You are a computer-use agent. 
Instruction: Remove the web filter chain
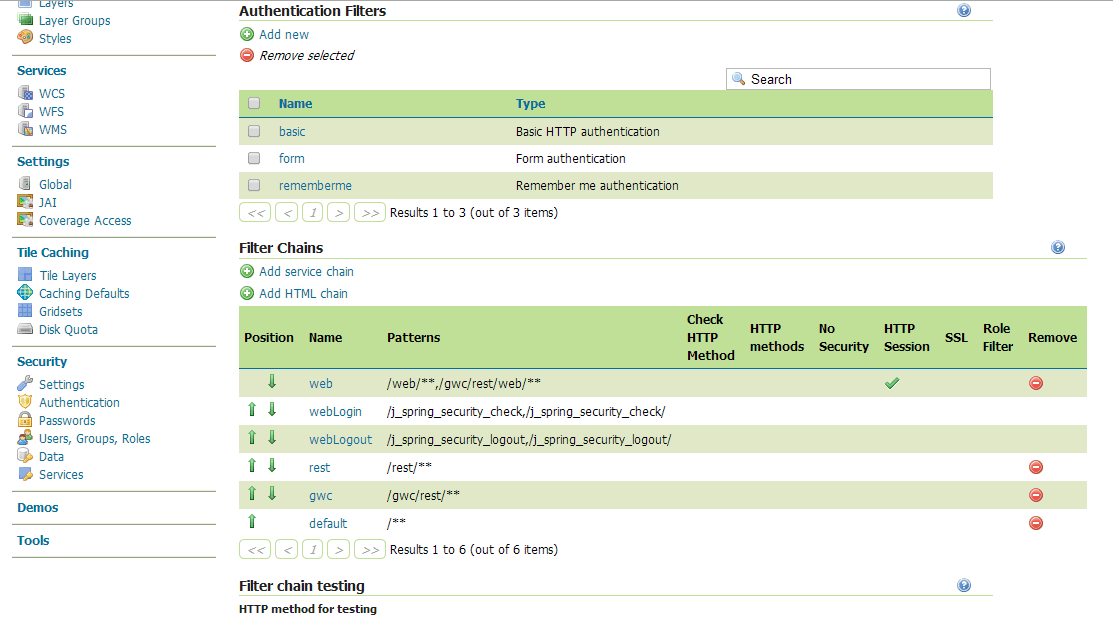tap(1036, 383)
